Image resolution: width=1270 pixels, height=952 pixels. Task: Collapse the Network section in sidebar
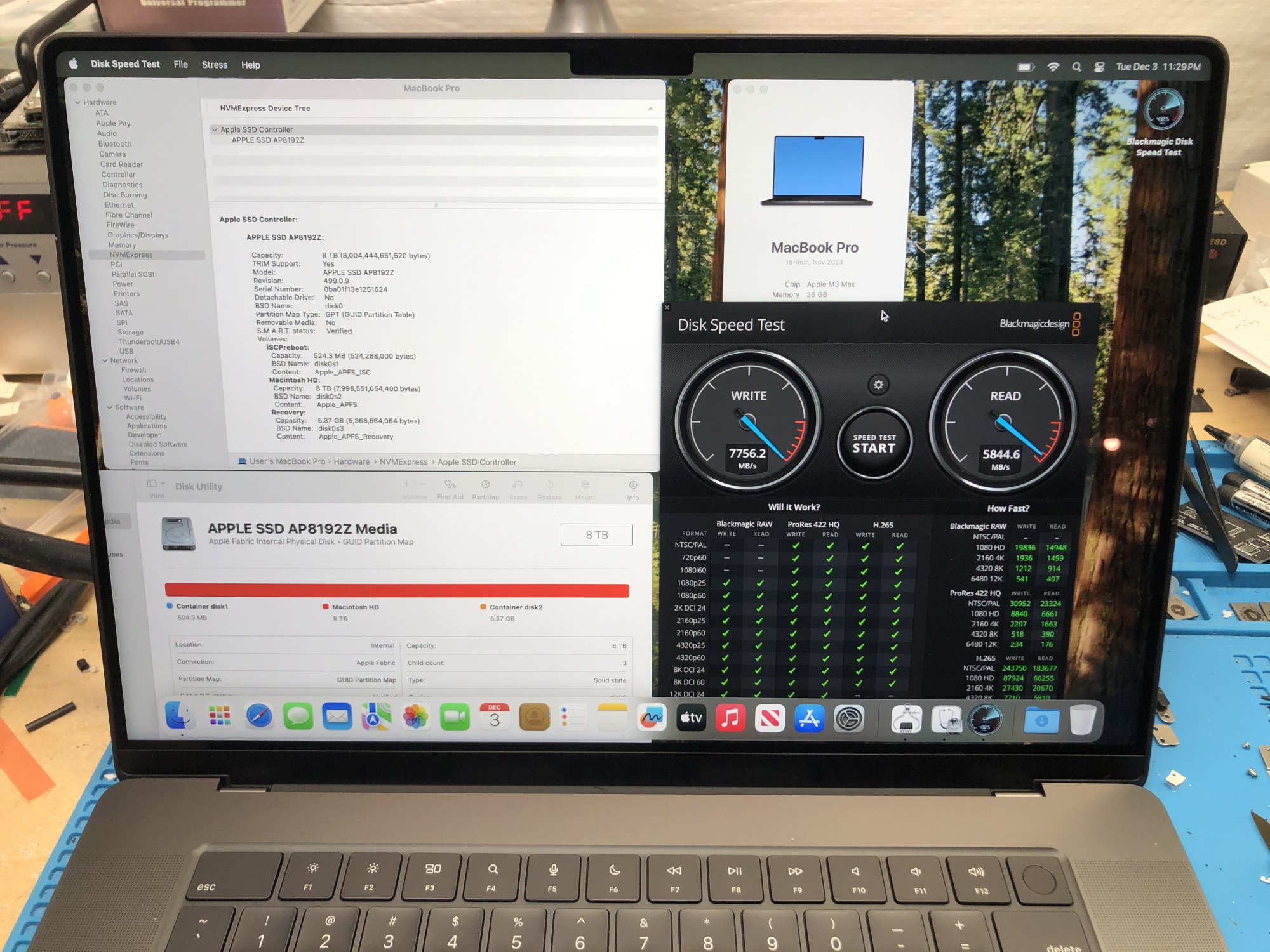click(x=105, y=360)
